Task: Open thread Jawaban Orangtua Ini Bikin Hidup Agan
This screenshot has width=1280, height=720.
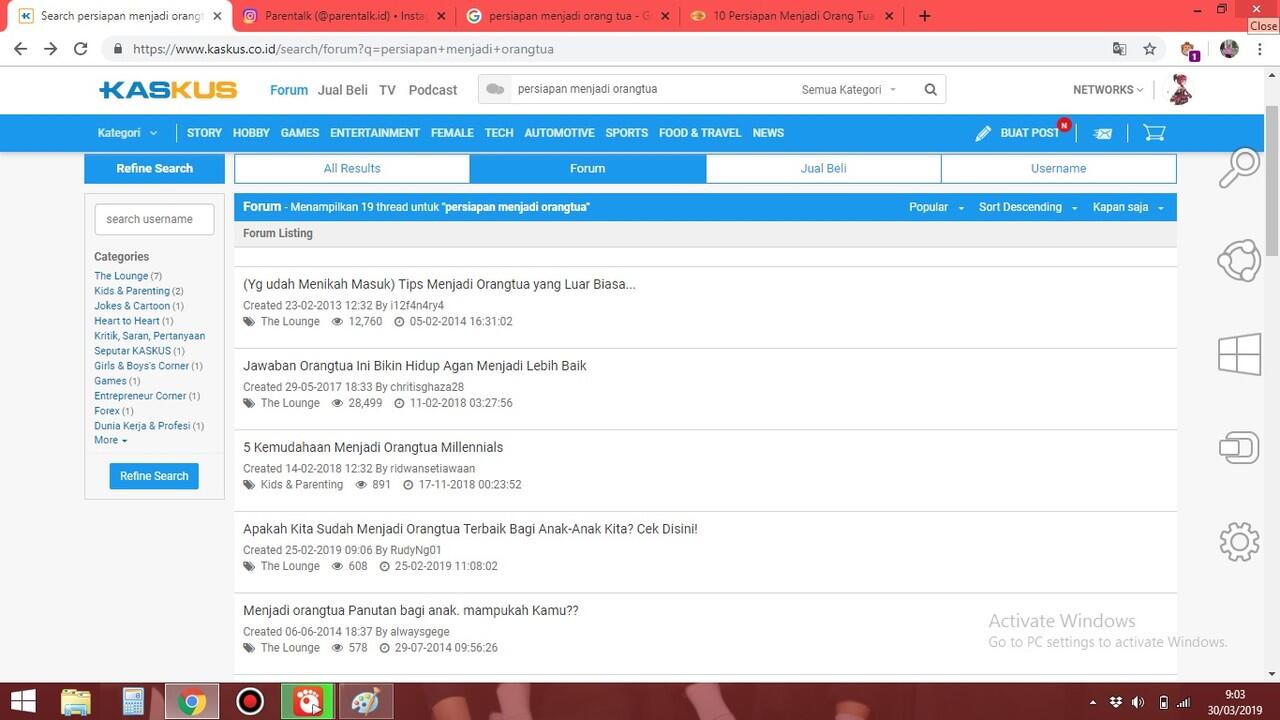Action: [415, 366]
